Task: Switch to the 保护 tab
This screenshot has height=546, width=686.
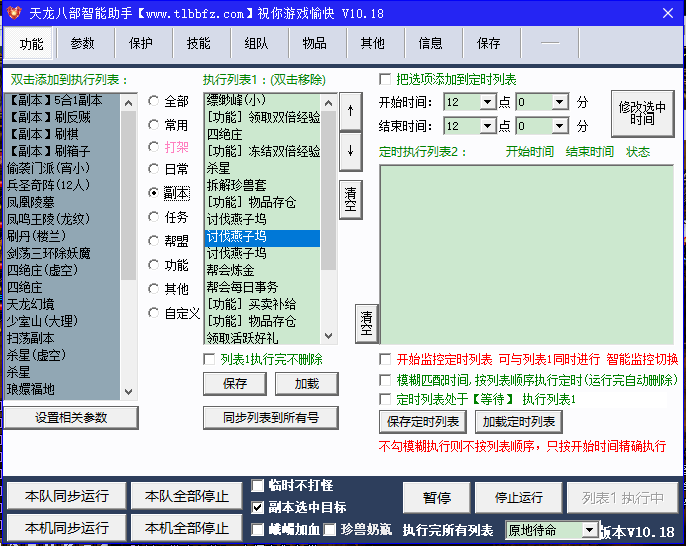Action: click(x=140, y=43)
